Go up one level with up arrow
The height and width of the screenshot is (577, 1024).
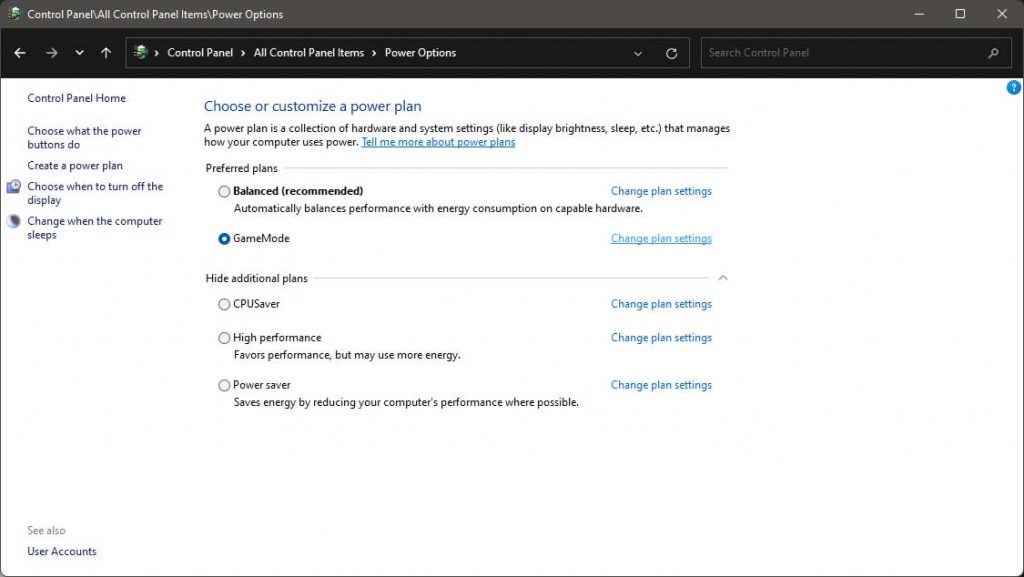point(106,53)
